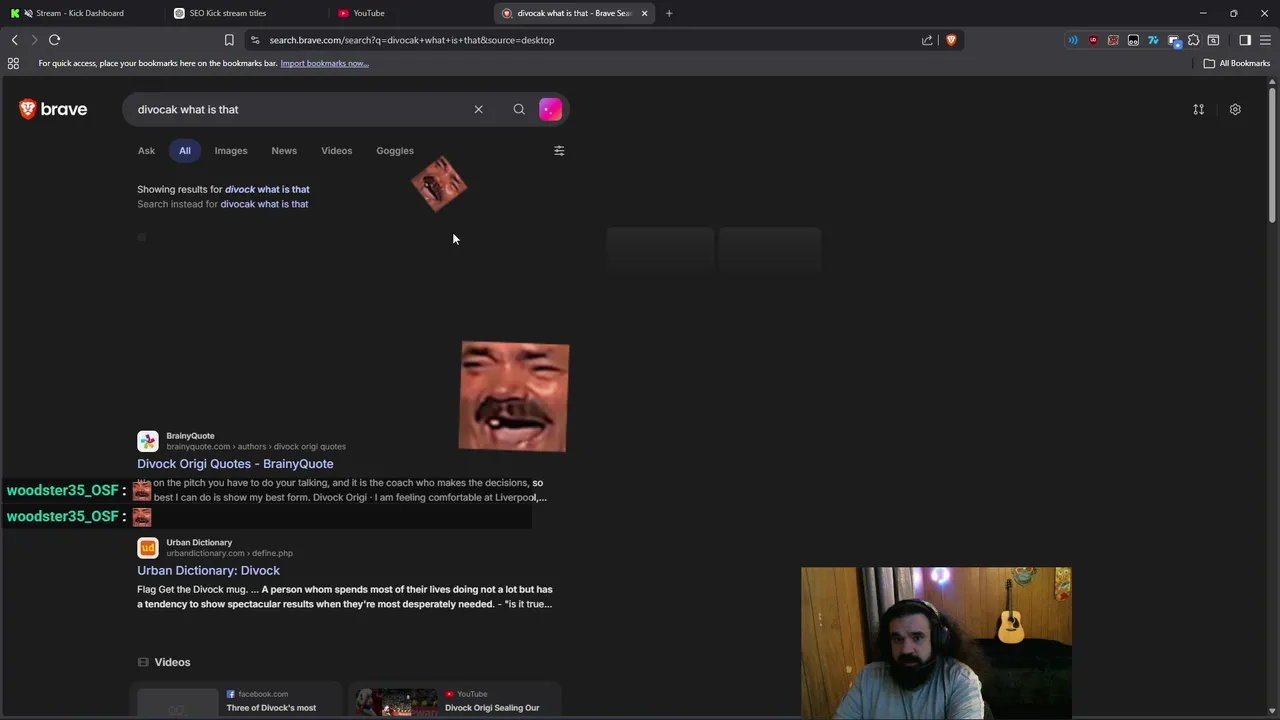
Task: Open Three of Divock's most Facebook video
Action: point(271,708)
